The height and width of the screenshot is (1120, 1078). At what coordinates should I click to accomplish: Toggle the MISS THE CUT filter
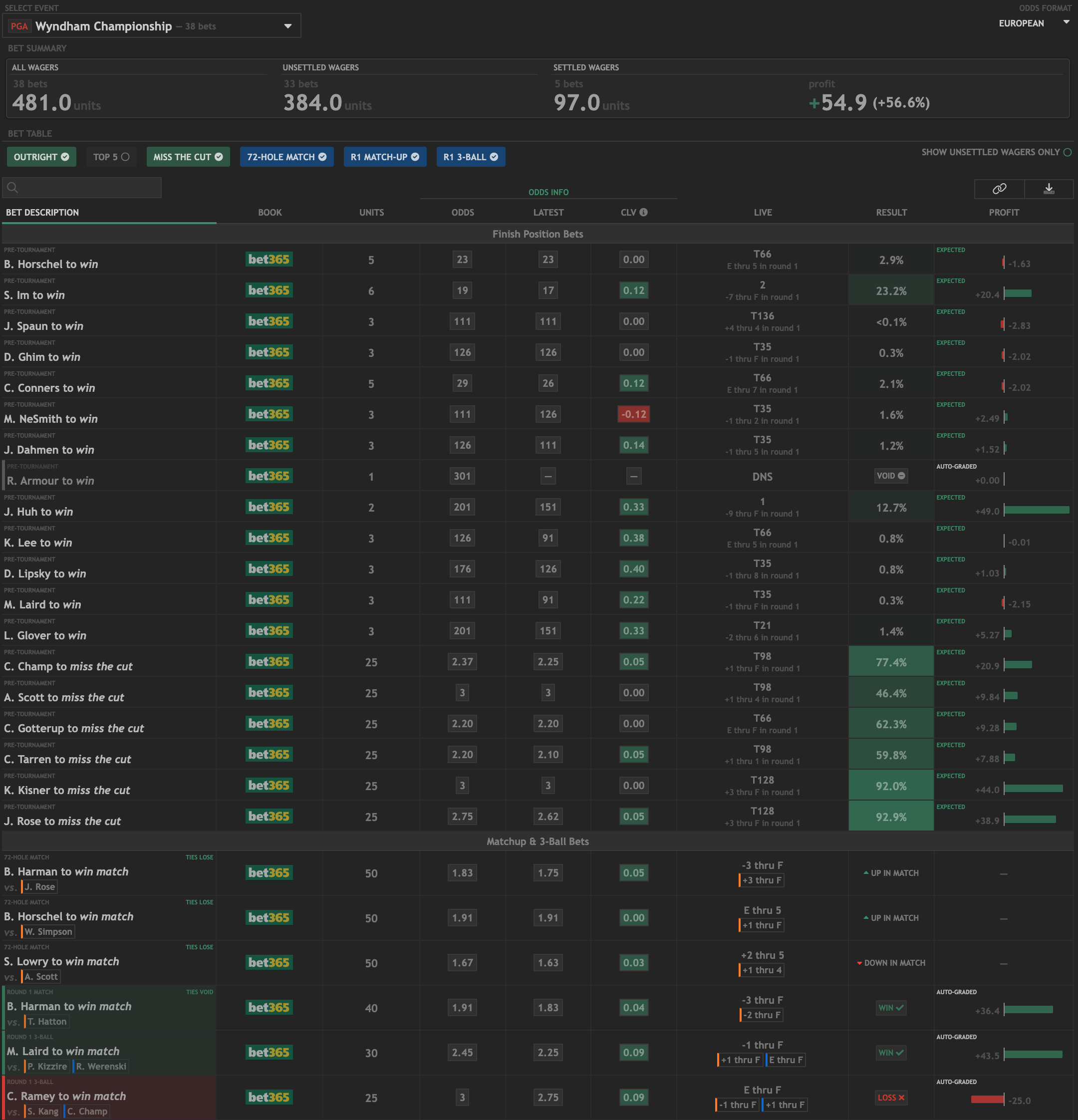[x=188, y=157]
